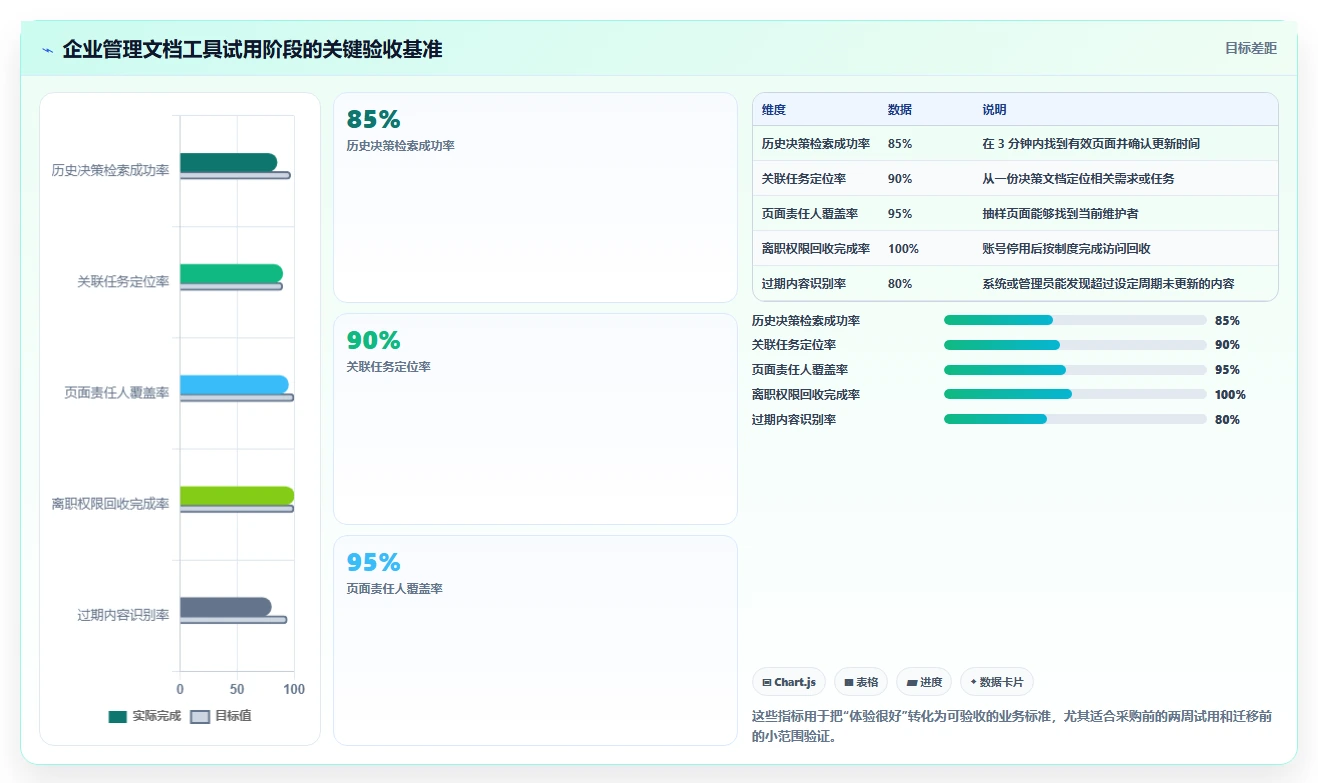Image resolution: width=1318 pixels, height=783 pixels.
Task: Select the Chart.js tag chip
Action: (789, 682)
